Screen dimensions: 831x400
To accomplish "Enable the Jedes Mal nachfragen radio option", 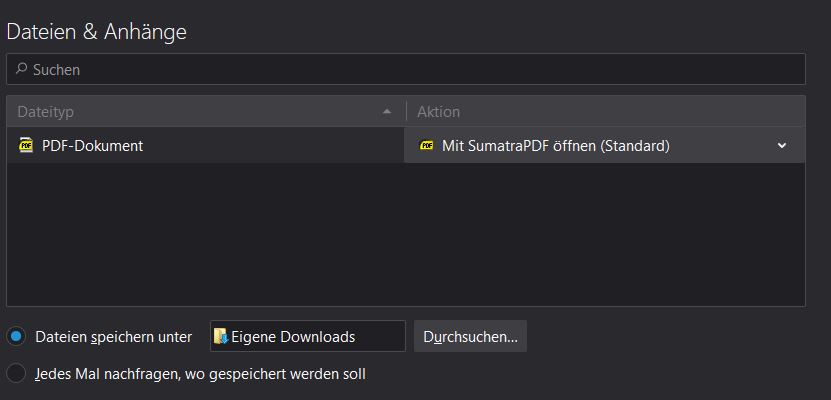I will (x=16, y=374).
